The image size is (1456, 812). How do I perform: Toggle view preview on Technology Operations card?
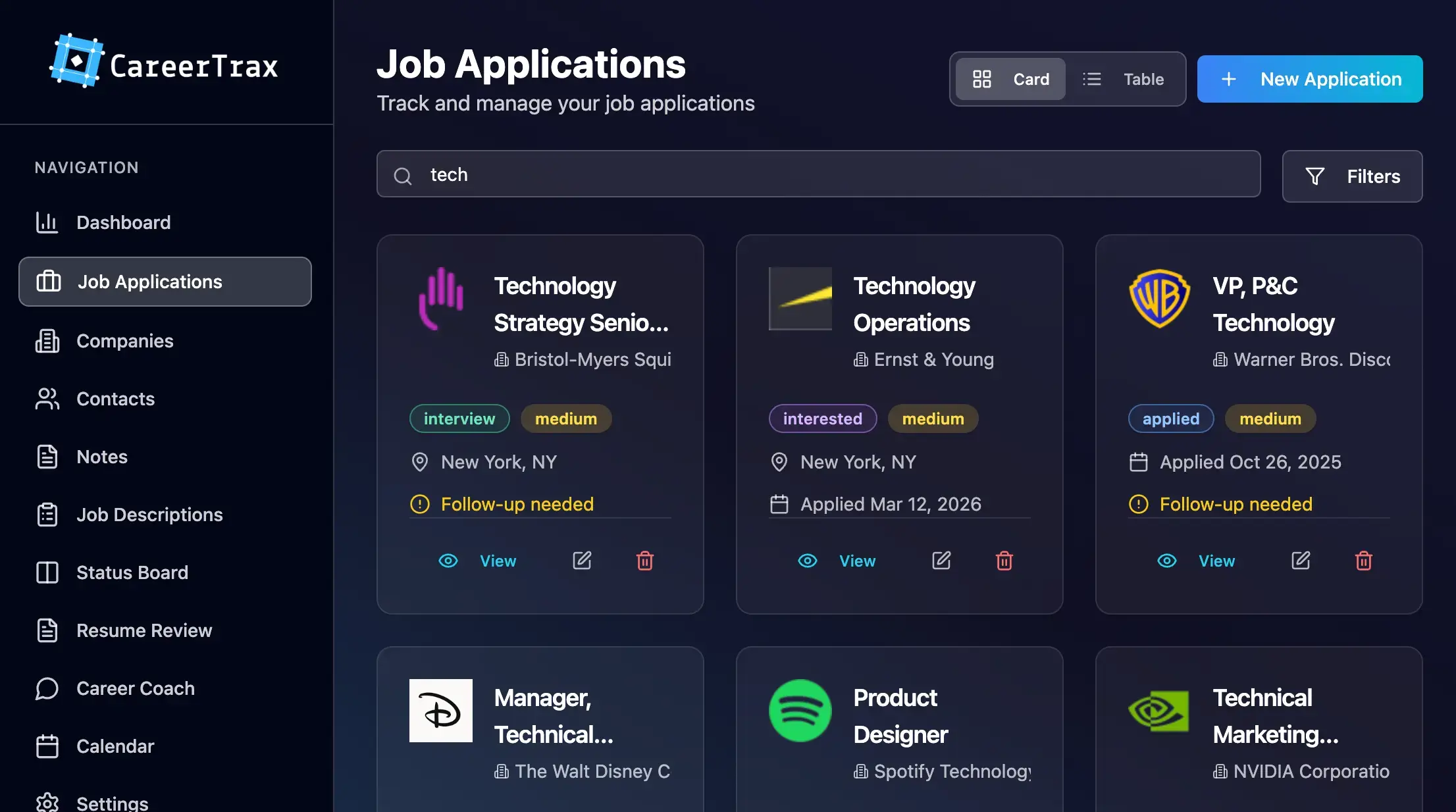coord(807,561)
